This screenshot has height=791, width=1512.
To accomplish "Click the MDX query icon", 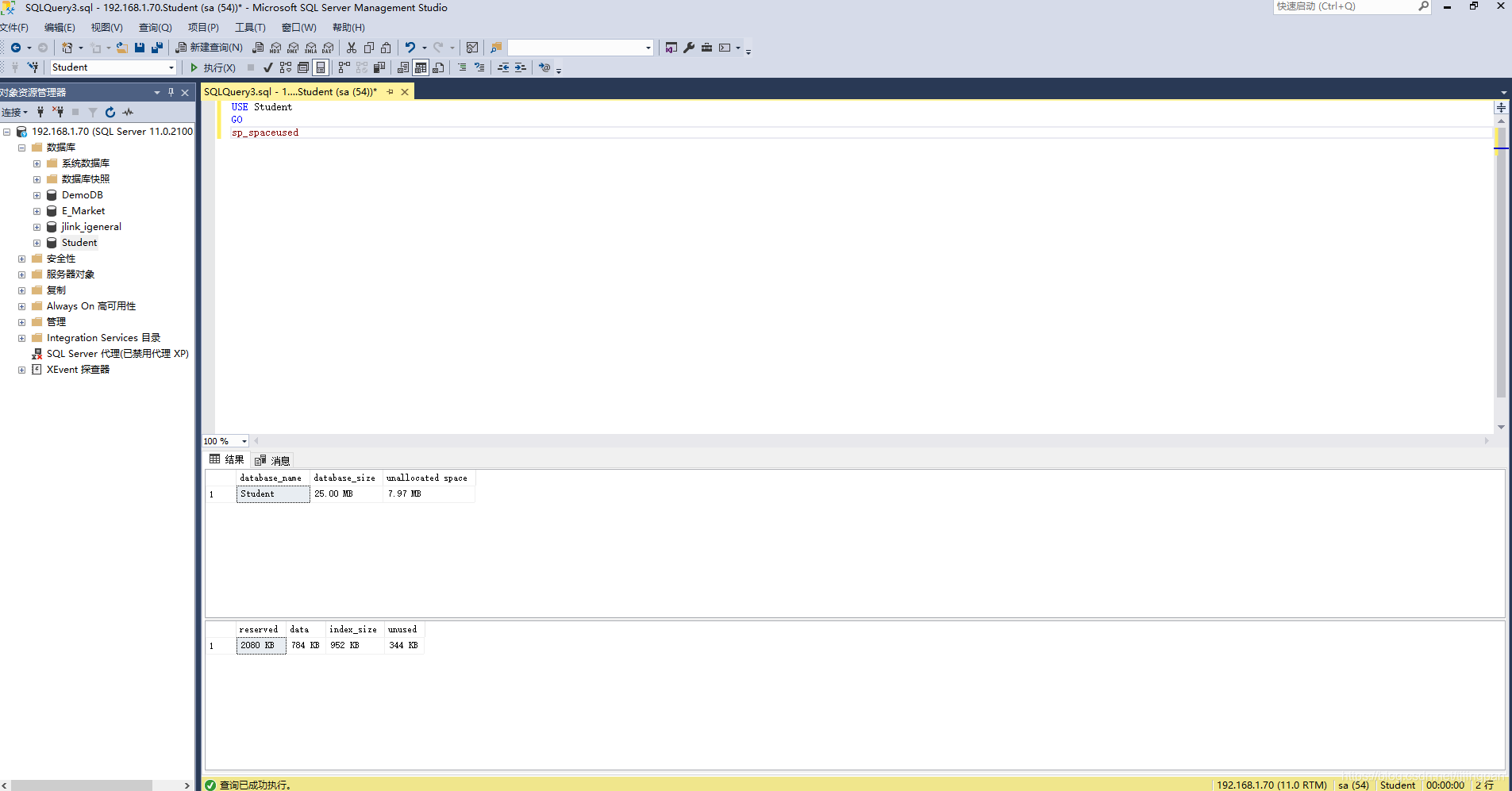I will [275, 48].
